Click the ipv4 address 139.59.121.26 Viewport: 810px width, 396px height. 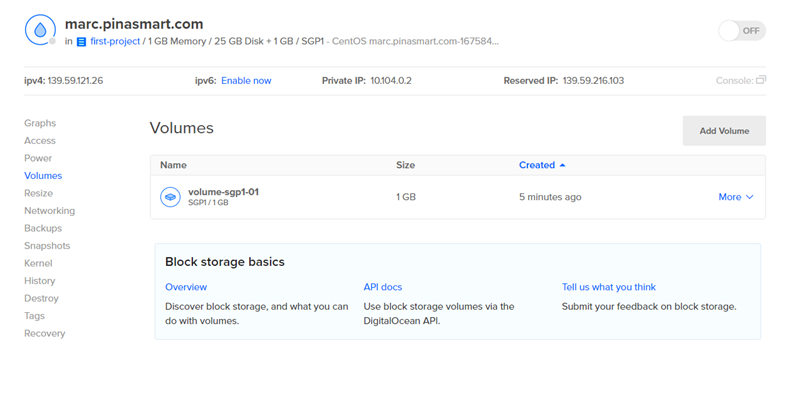(75, 81)
